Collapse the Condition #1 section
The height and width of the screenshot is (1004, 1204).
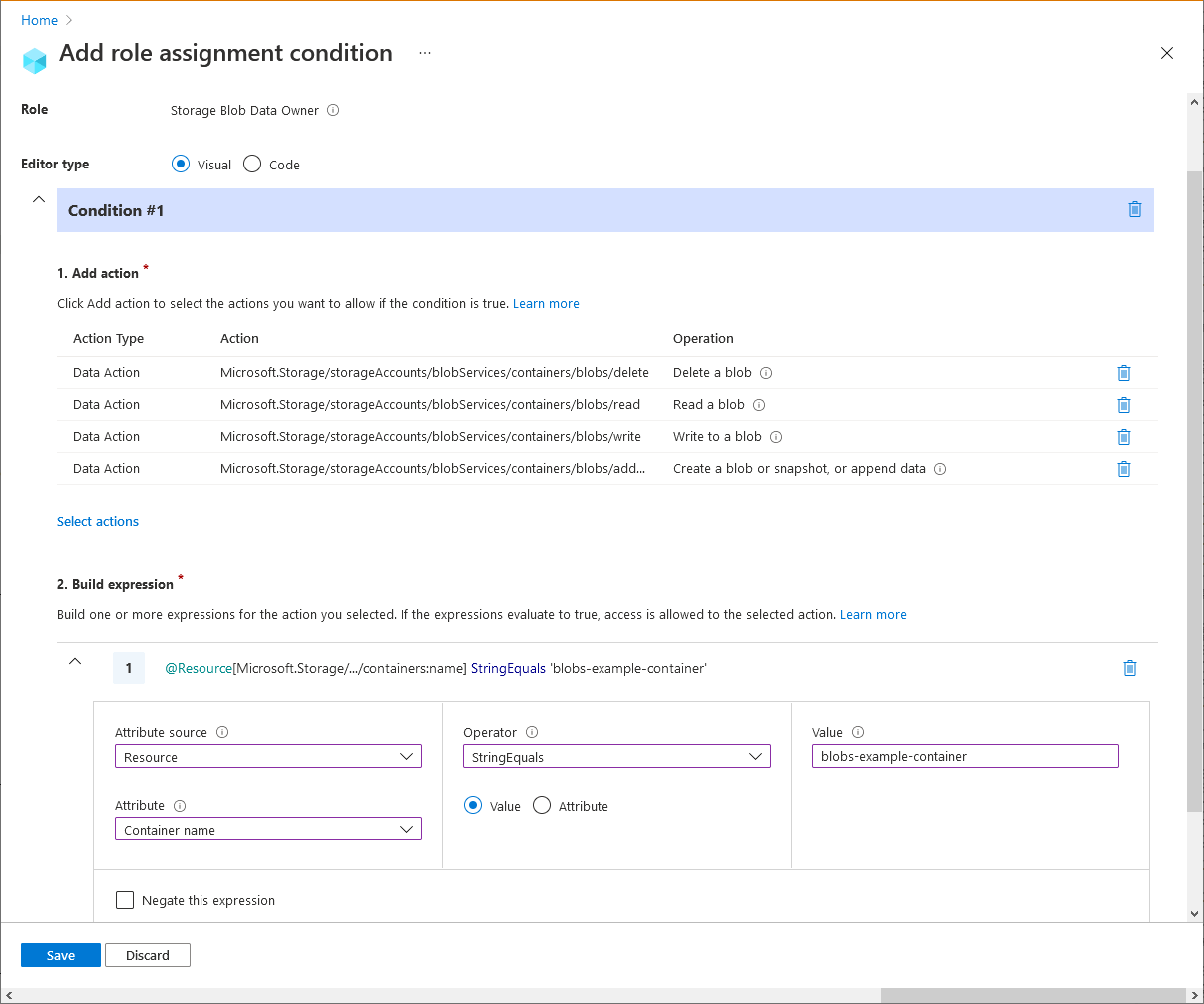click(x=38, y=198)
